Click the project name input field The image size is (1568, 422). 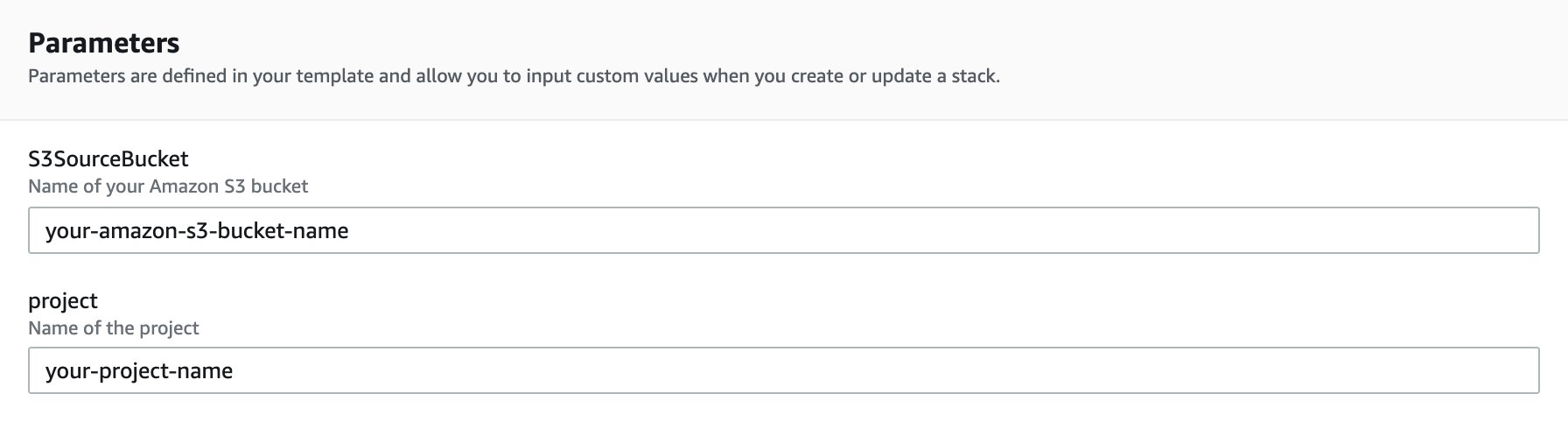[x=783, y=370]
